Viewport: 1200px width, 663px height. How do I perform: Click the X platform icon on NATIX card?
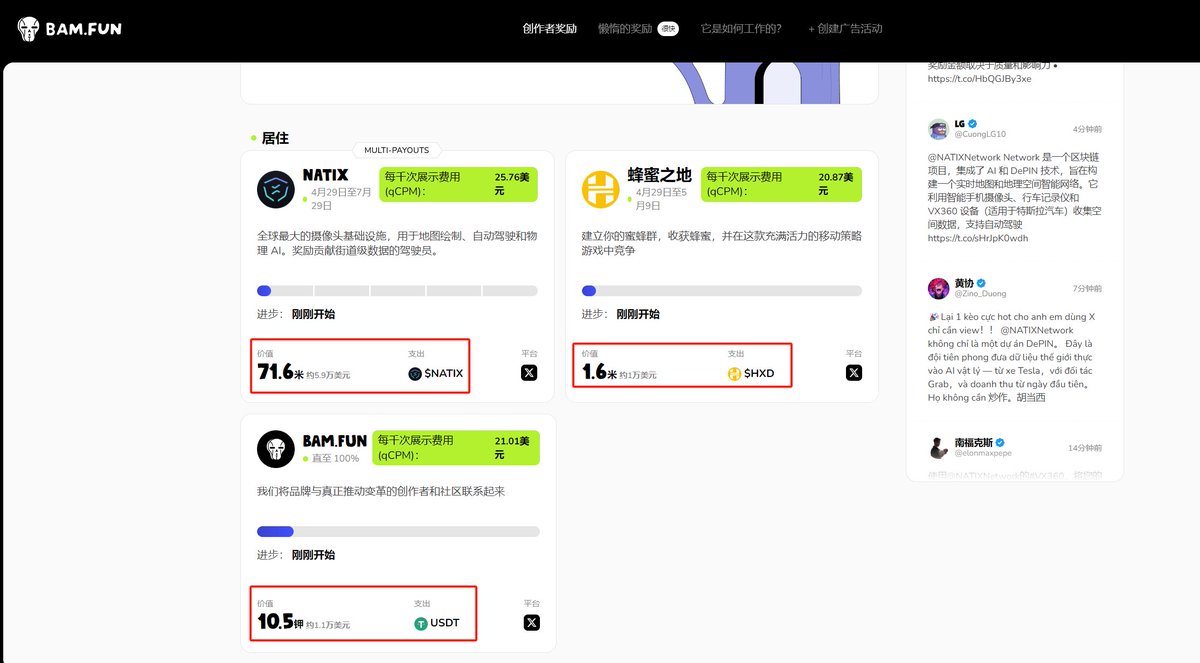[529, 373]
